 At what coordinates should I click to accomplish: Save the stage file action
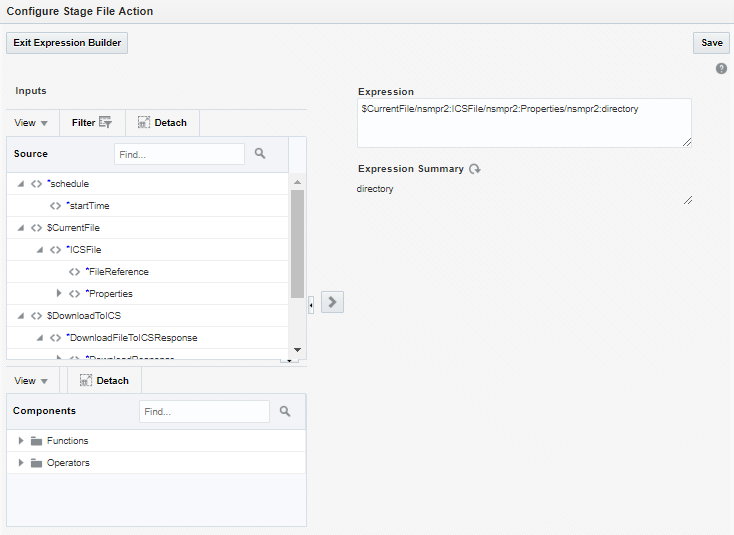coord(711,43)
